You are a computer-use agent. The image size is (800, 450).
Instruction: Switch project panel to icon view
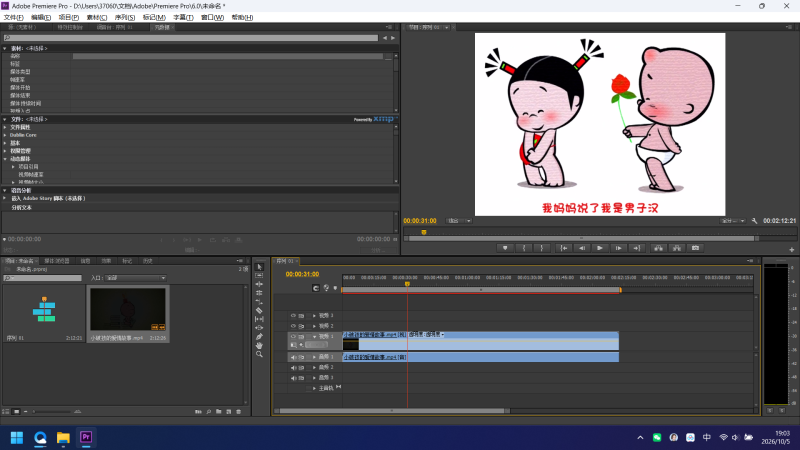tap(16, 412)
